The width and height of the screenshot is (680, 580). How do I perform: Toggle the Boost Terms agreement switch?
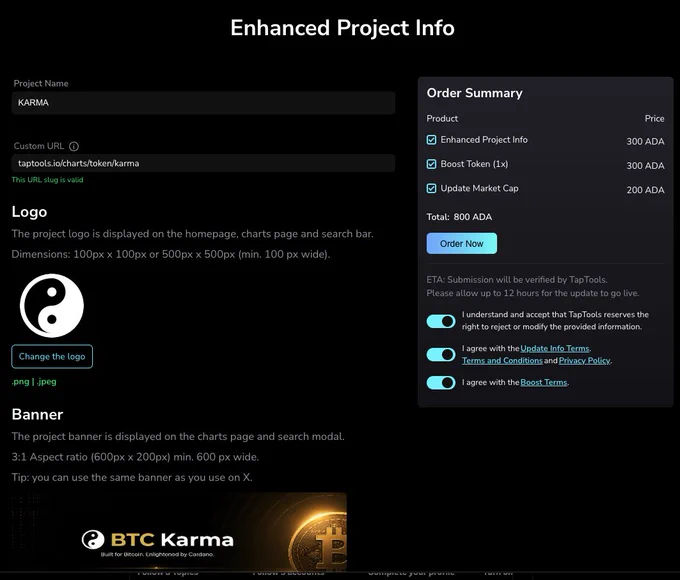441,383
